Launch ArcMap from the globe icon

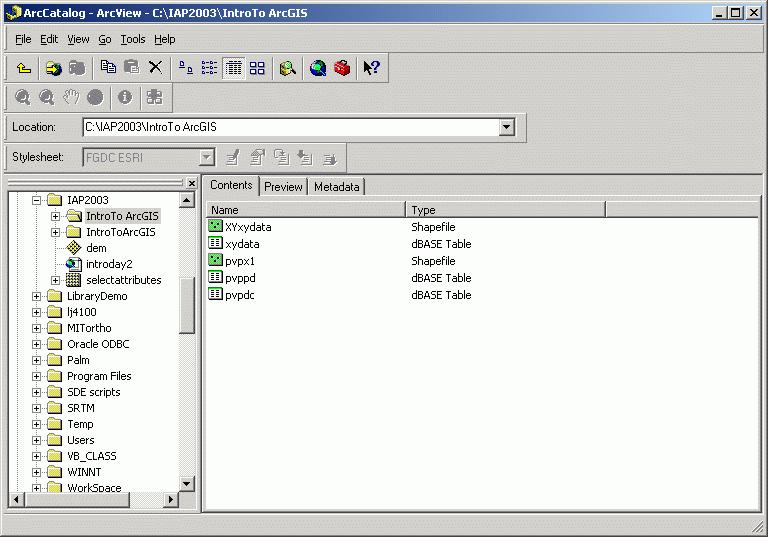tap(318, 68)
